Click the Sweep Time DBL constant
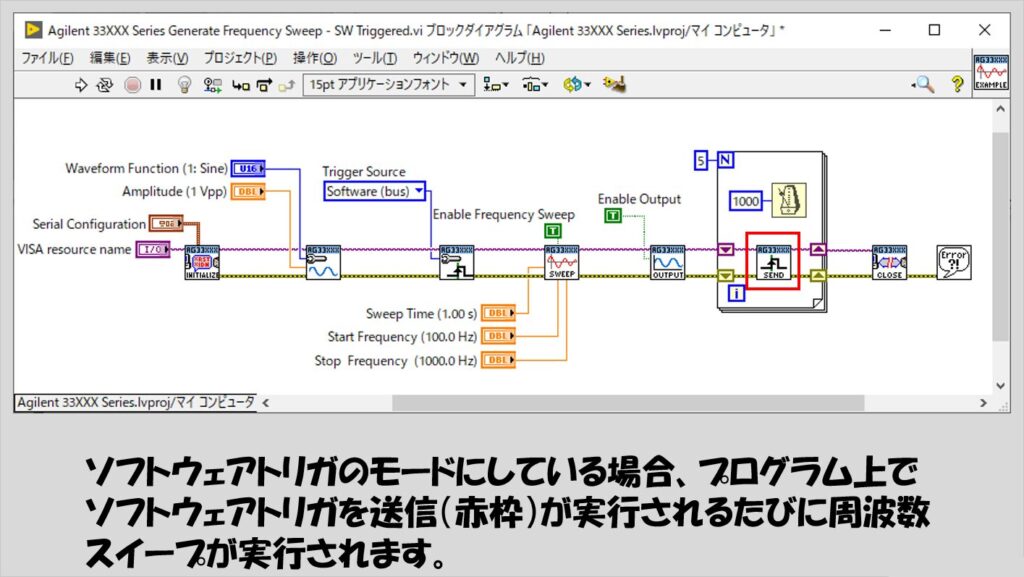 click(x=498, y=313)
